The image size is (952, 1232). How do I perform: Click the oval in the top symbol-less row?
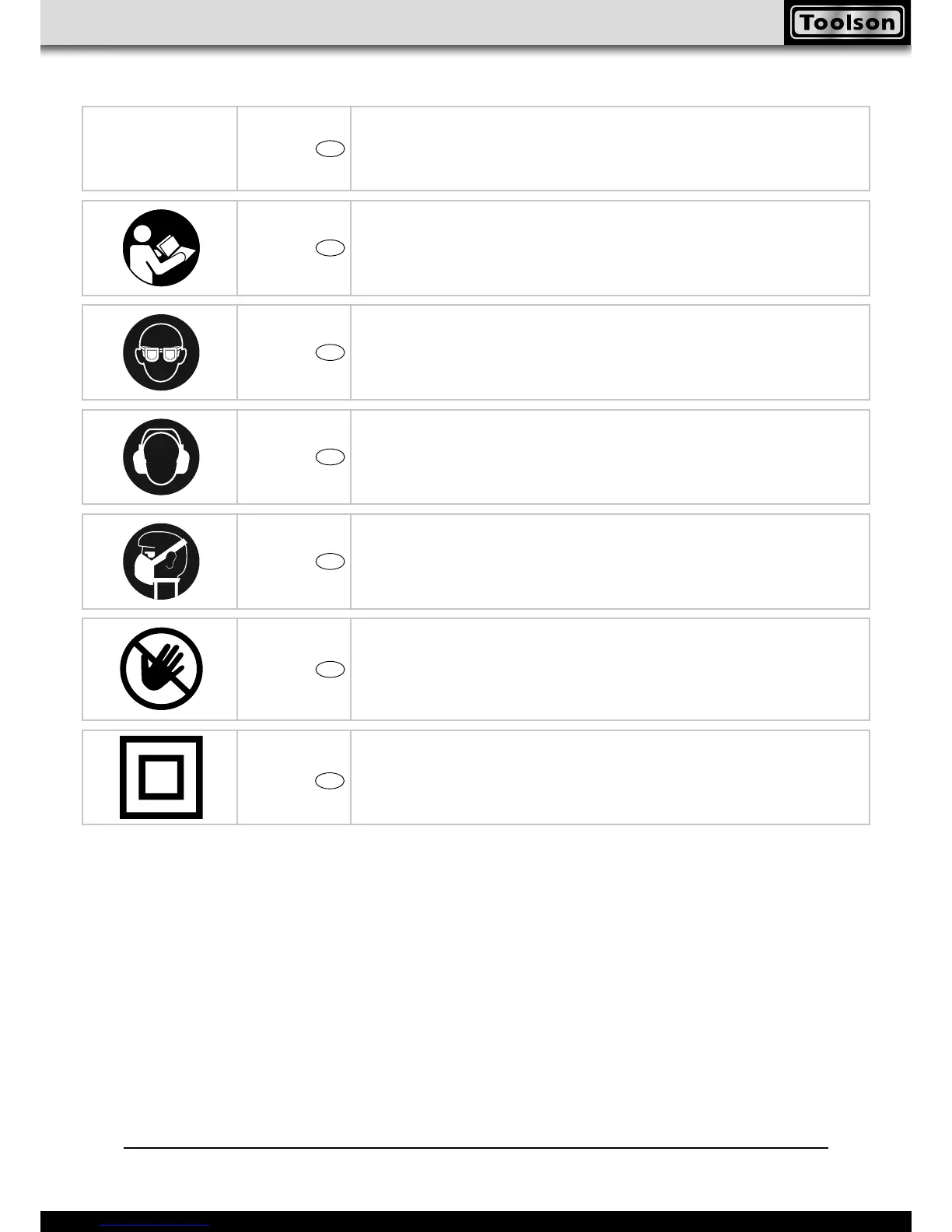click(x=331, y=149)
